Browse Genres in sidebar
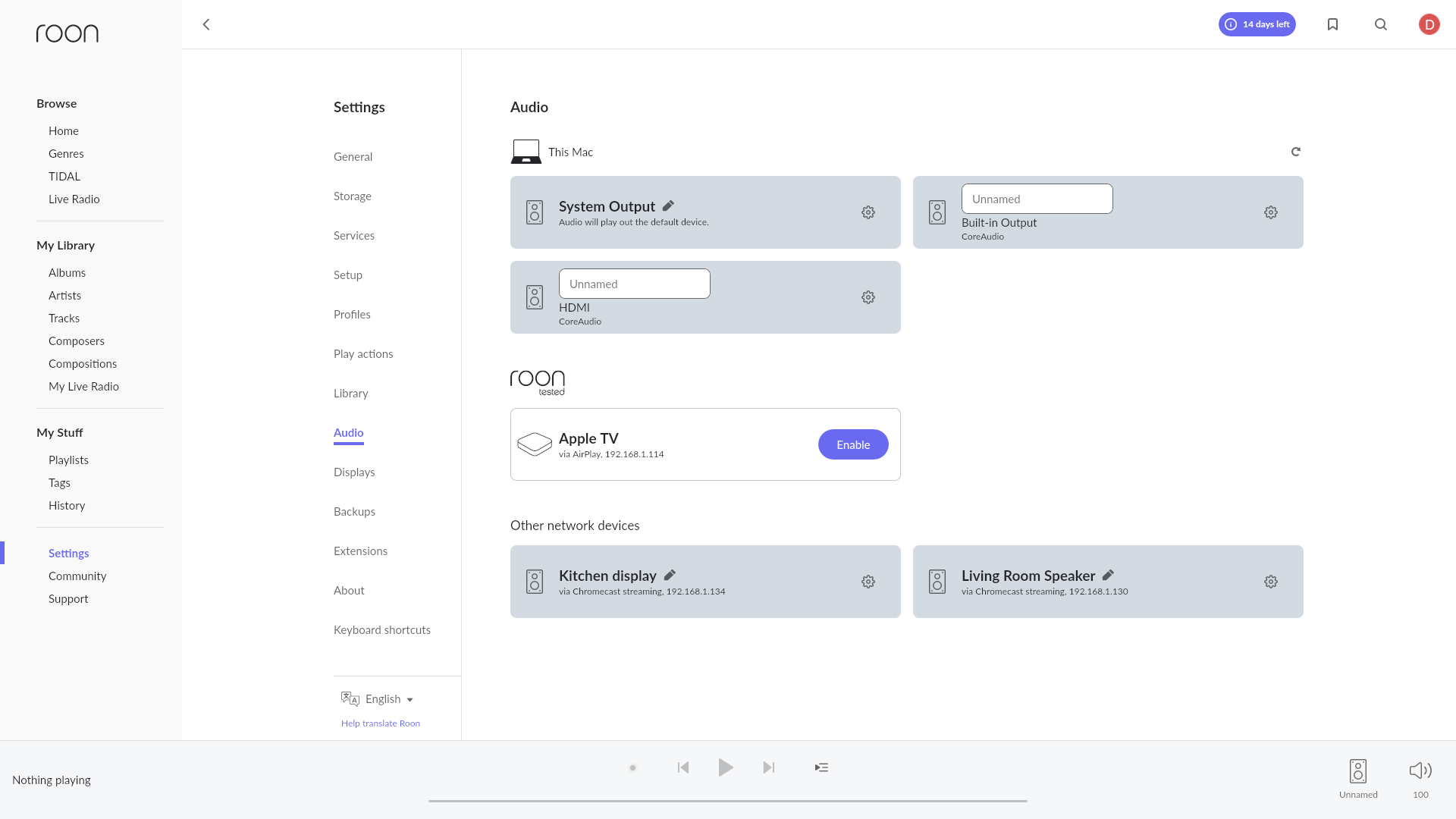1456x819 pixels. 66,154
